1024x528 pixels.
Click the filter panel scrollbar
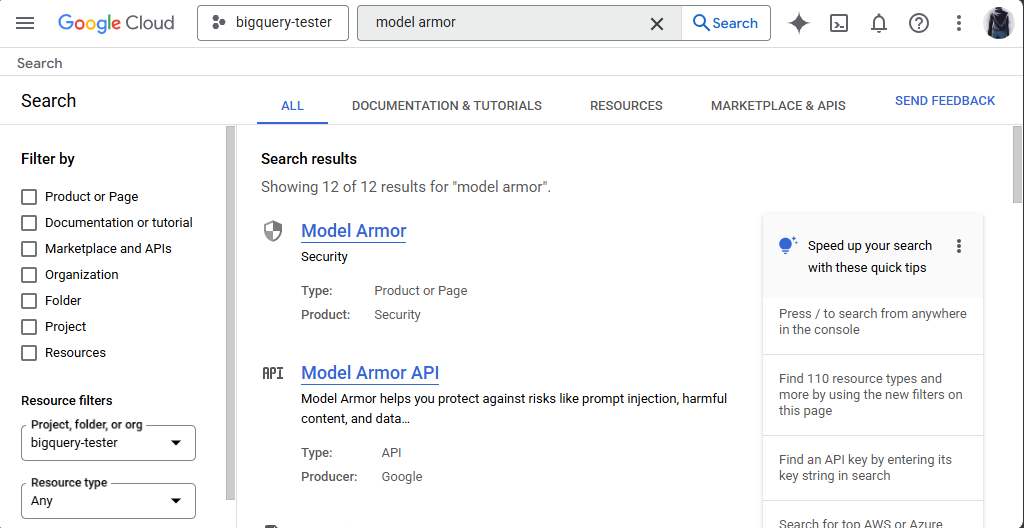(x=230, y=314)
